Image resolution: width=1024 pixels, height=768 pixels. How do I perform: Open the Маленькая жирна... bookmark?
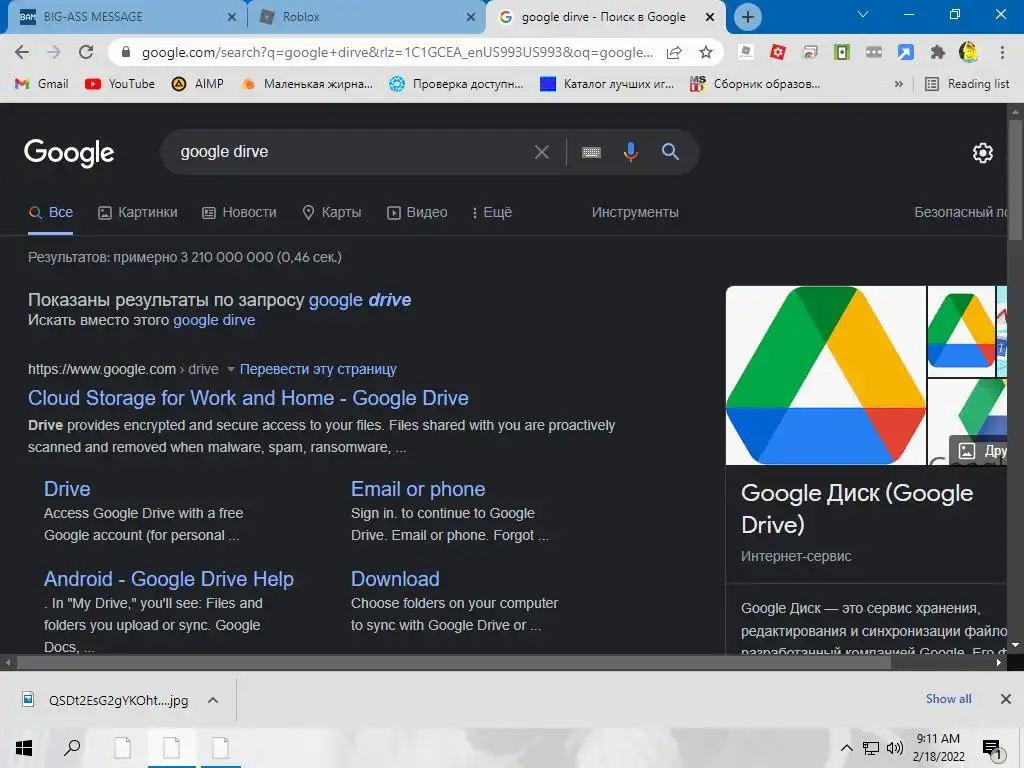(307, 84)
